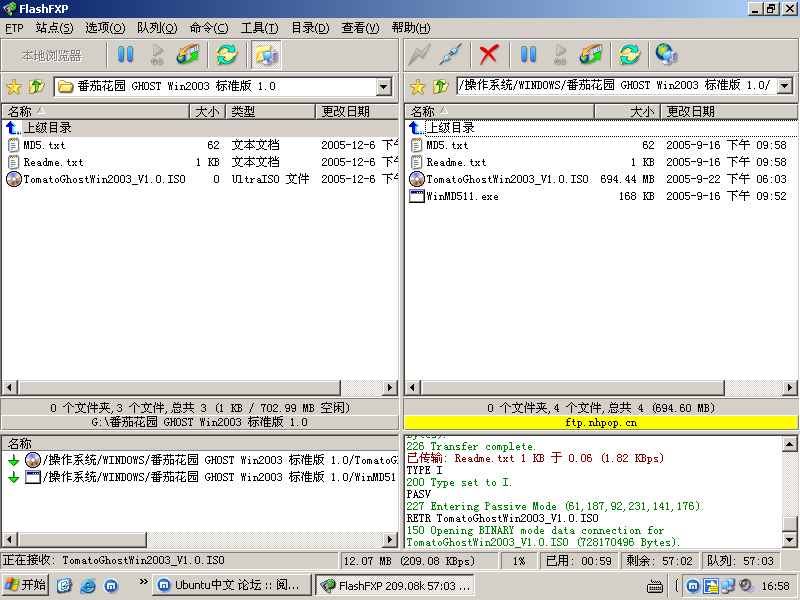
Task: Click taskbar quick launch overflow chevron
Action: click(x=143, y=582)
